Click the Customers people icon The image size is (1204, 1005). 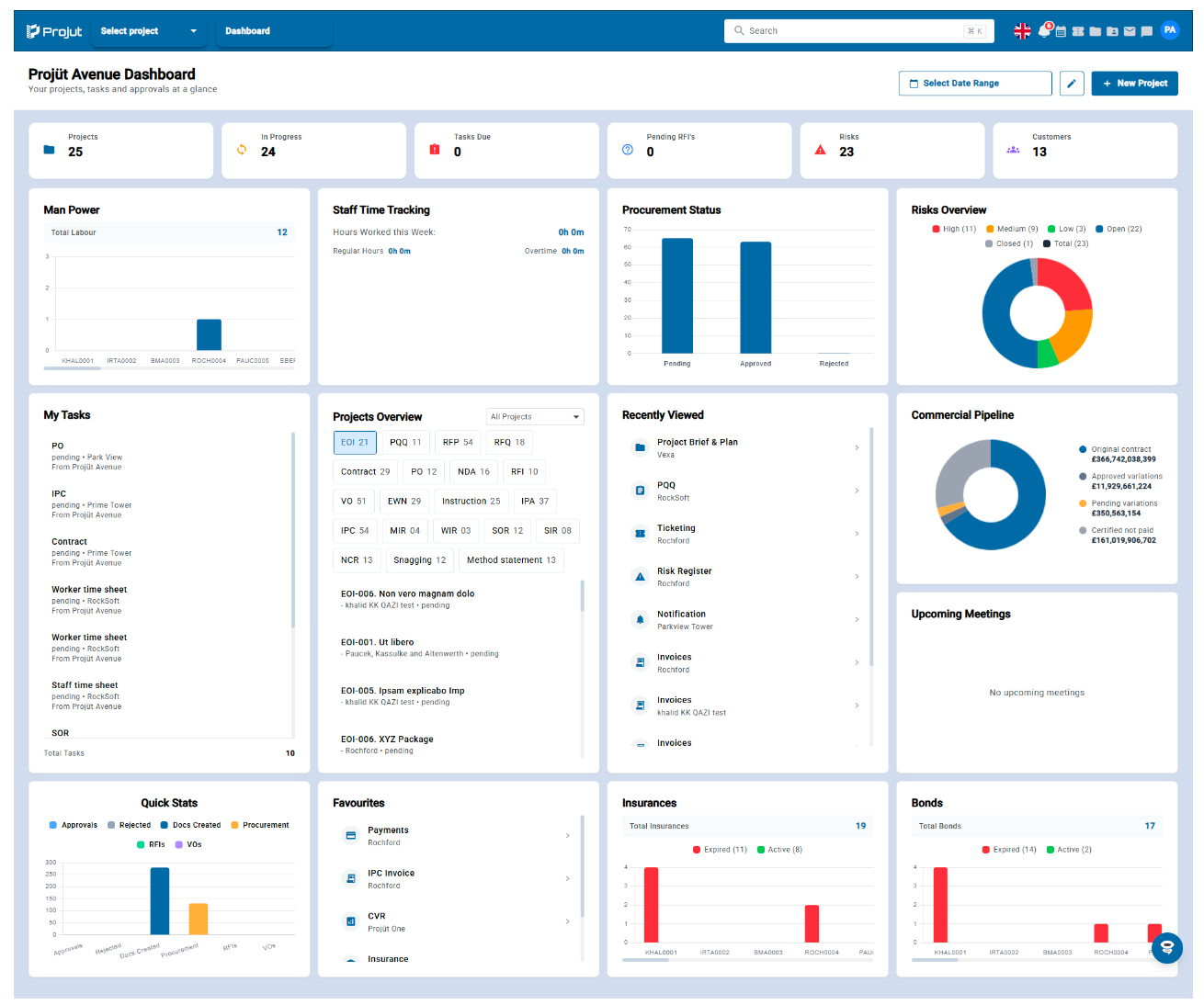[x=1013, y=150]
